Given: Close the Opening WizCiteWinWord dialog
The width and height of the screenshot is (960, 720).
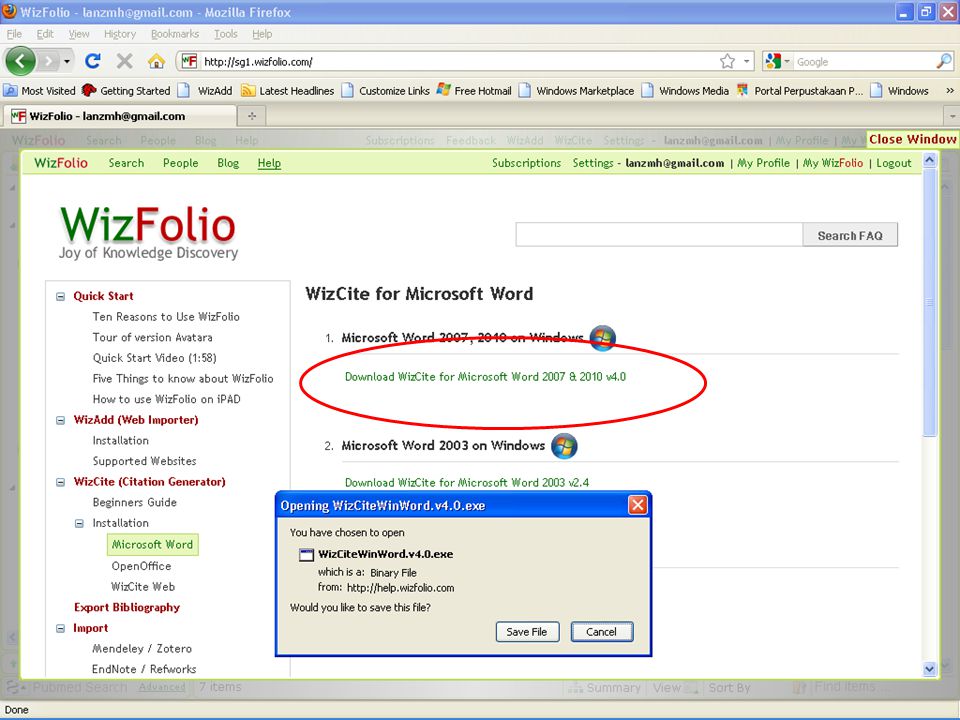Looking at the screenshot, I should pyautogui.click(x=637, y=505).
